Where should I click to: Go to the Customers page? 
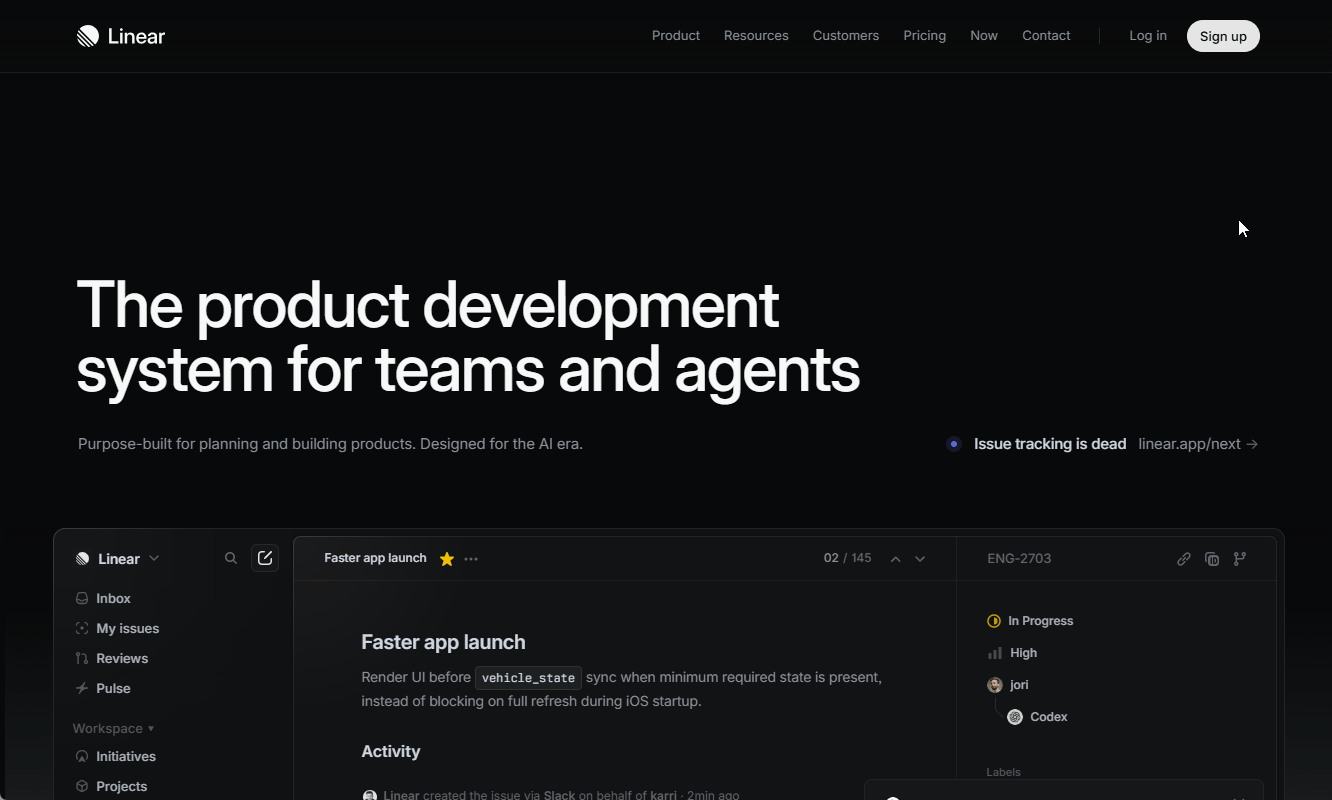tap(846, 36)
